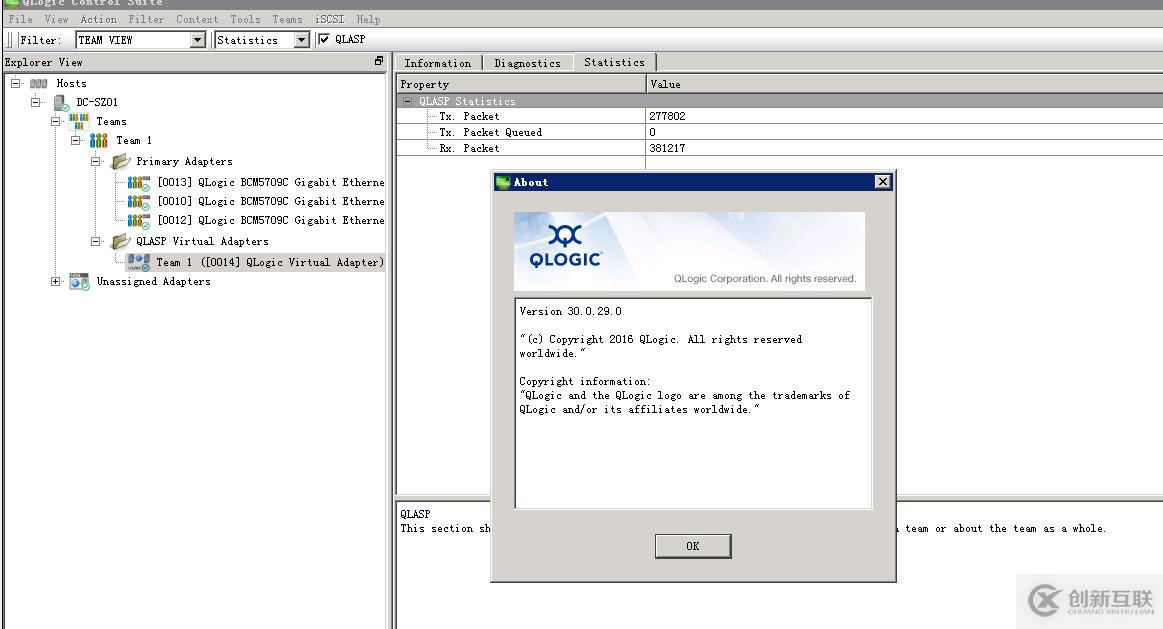Click the Unassigned Adapters icon
Screen dimensions: 1163x629
pyautogui.click(x=79, y=281)
